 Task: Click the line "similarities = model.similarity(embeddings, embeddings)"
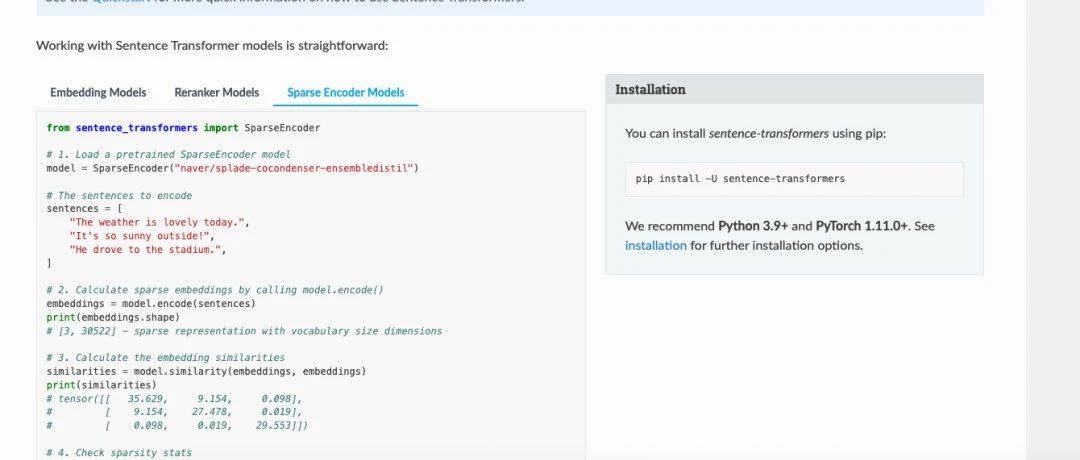206,372
